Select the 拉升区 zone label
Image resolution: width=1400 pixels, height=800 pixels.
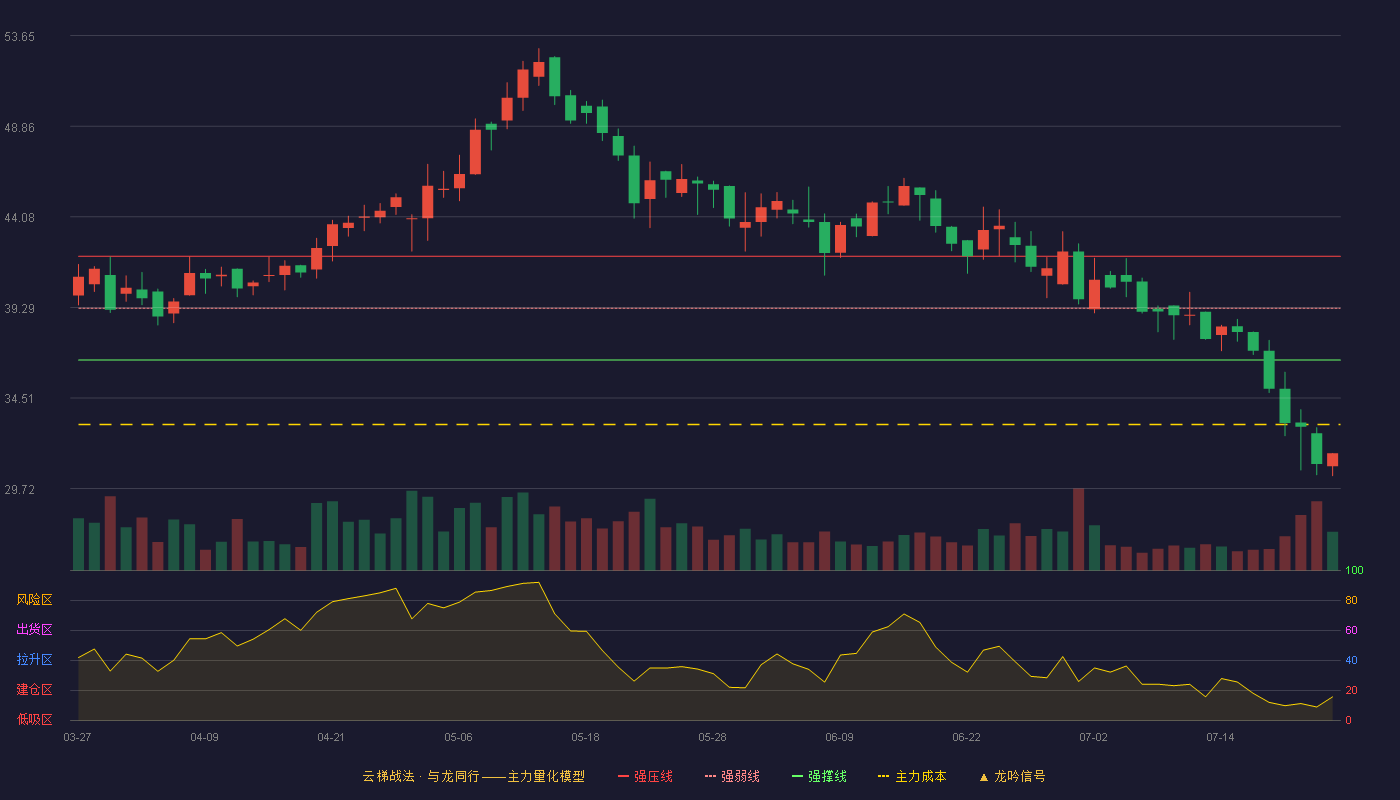coord(34,660)
